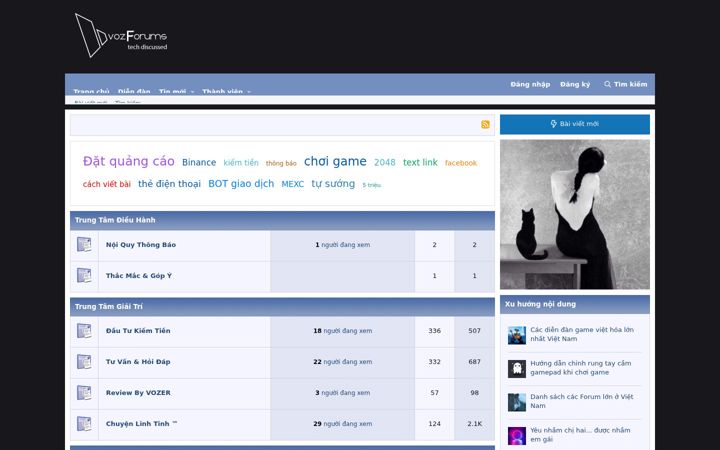Screen dimensions: 720x450
Task: Click '3 người đang xem' viewer count
Action: 343,393
